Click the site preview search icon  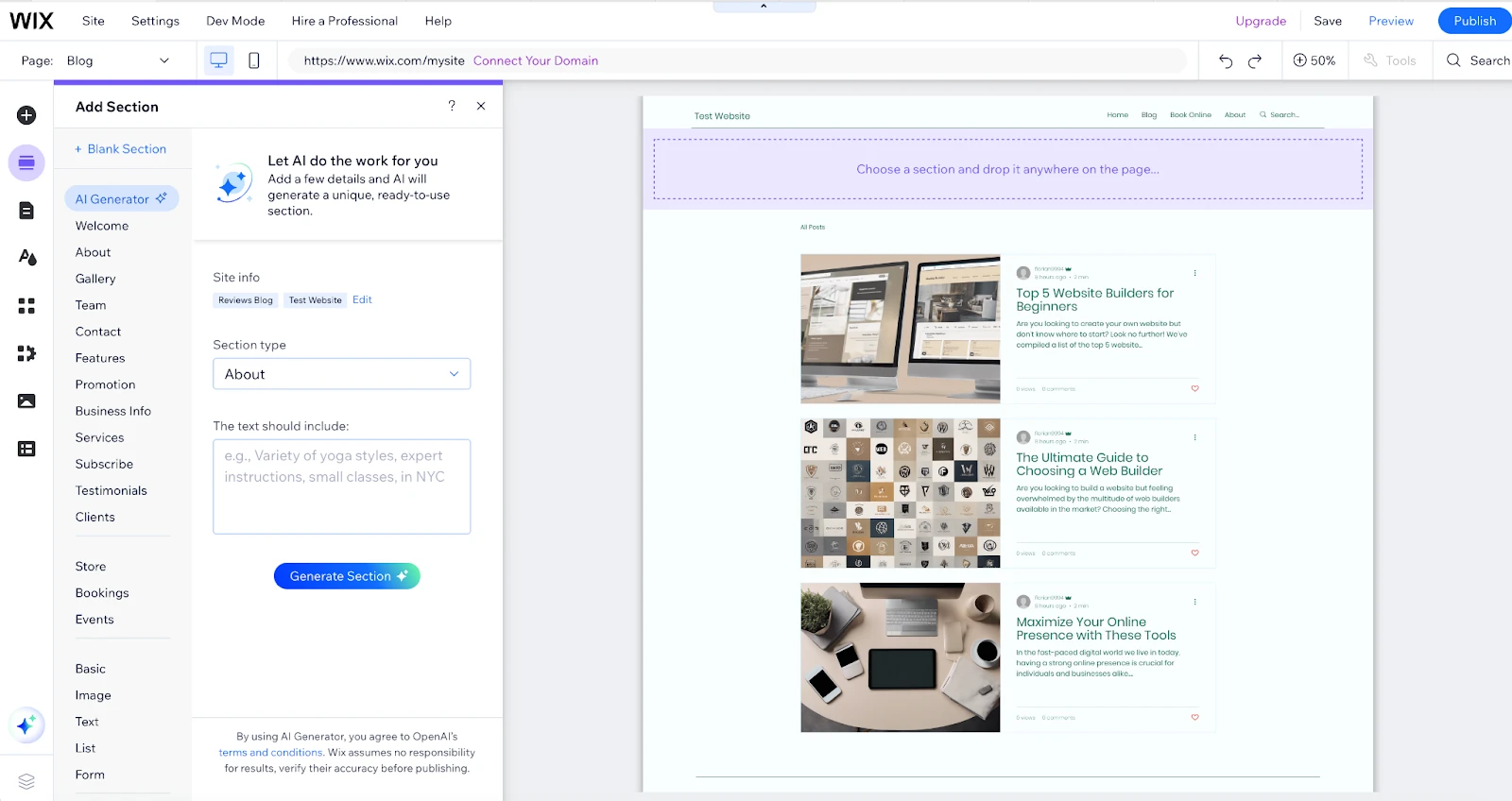click(1263, 115)
